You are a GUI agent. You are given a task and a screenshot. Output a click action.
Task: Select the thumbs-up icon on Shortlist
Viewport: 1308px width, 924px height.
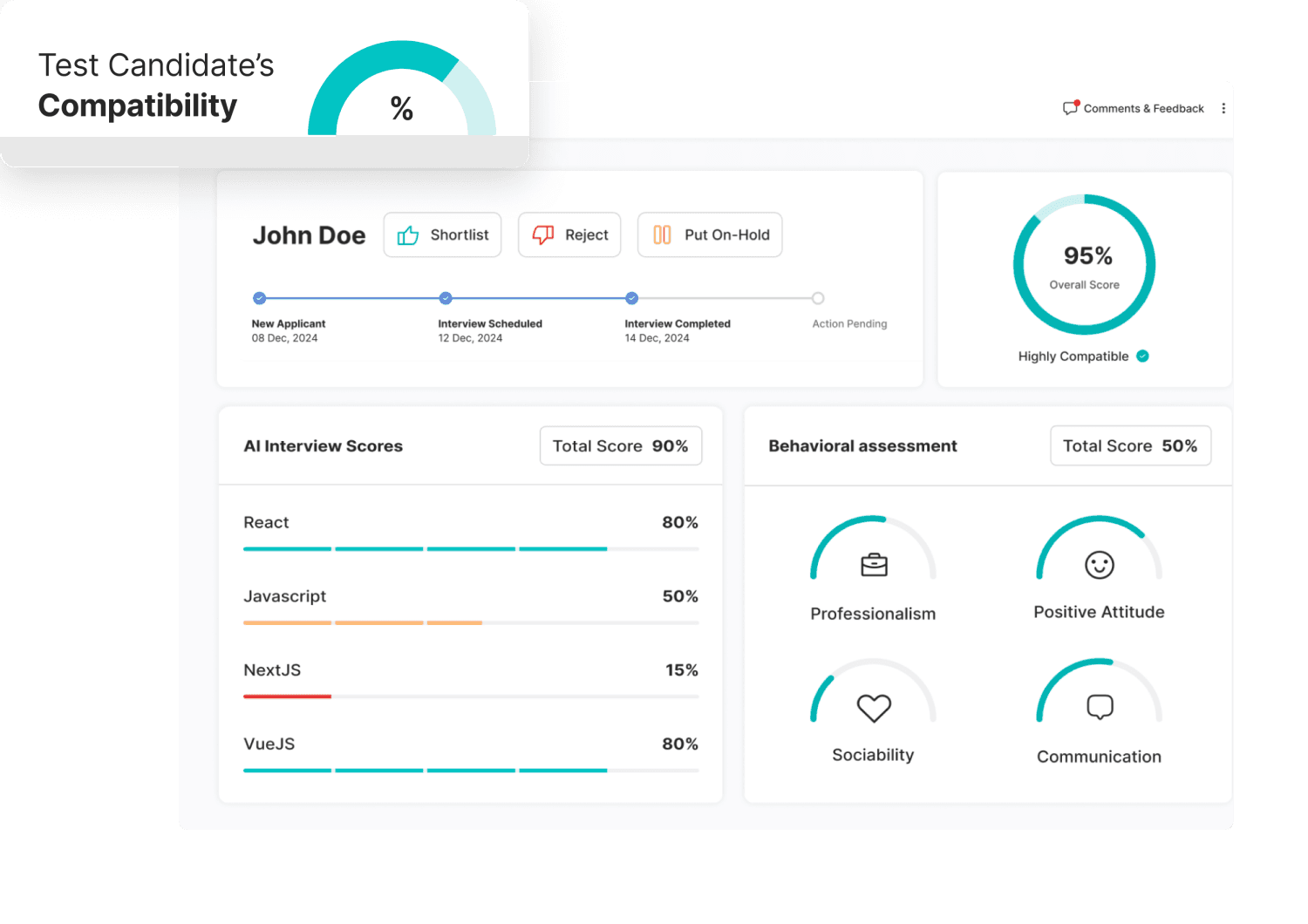tap(407, 234)
